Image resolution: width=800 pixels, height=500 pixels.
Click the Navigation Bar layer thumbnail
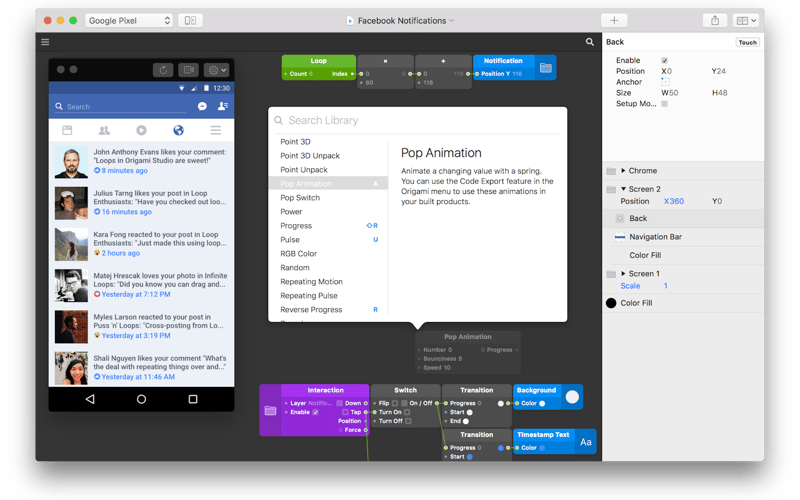pyautogui.click(x=620, y=237)
